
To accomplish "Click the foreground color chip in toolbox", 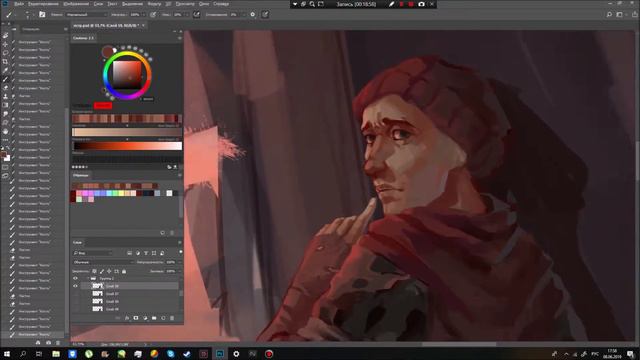I will coord(4,154).
